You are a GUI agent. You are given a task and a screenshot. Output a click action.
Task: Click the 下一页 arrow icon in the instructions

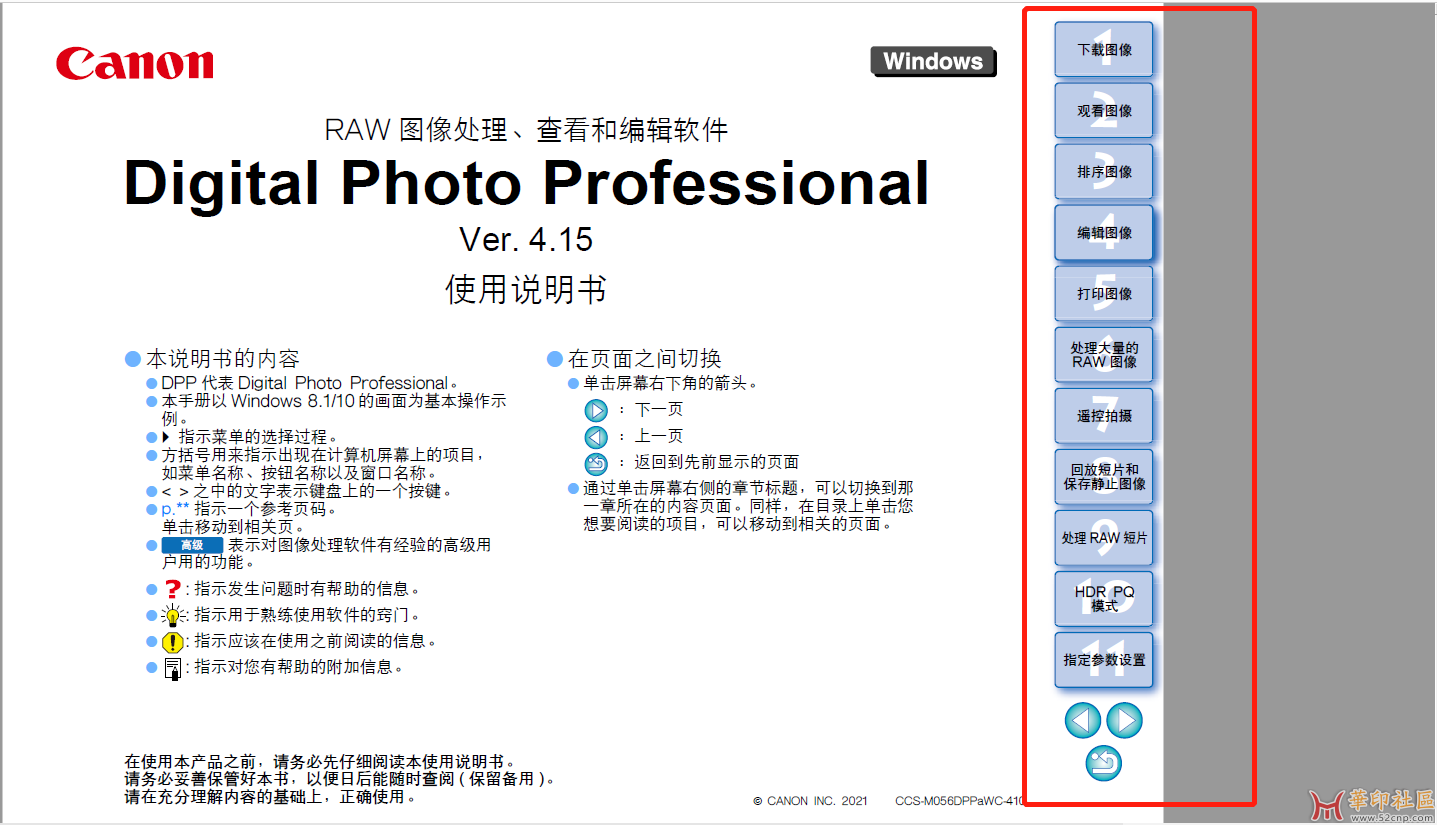(x=596, y=410)
